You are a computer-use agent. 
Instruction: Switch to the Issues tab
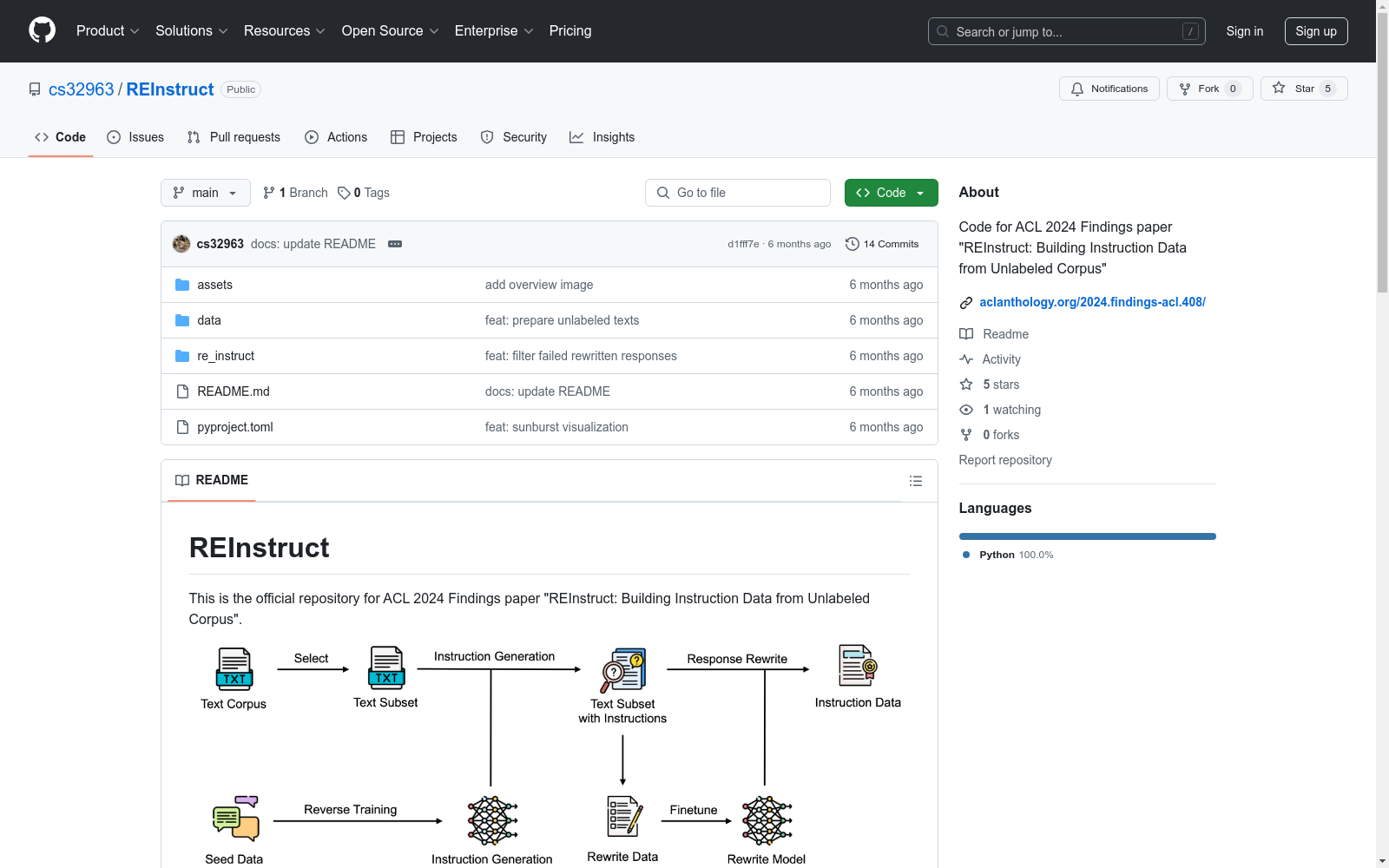click(135, 137)
